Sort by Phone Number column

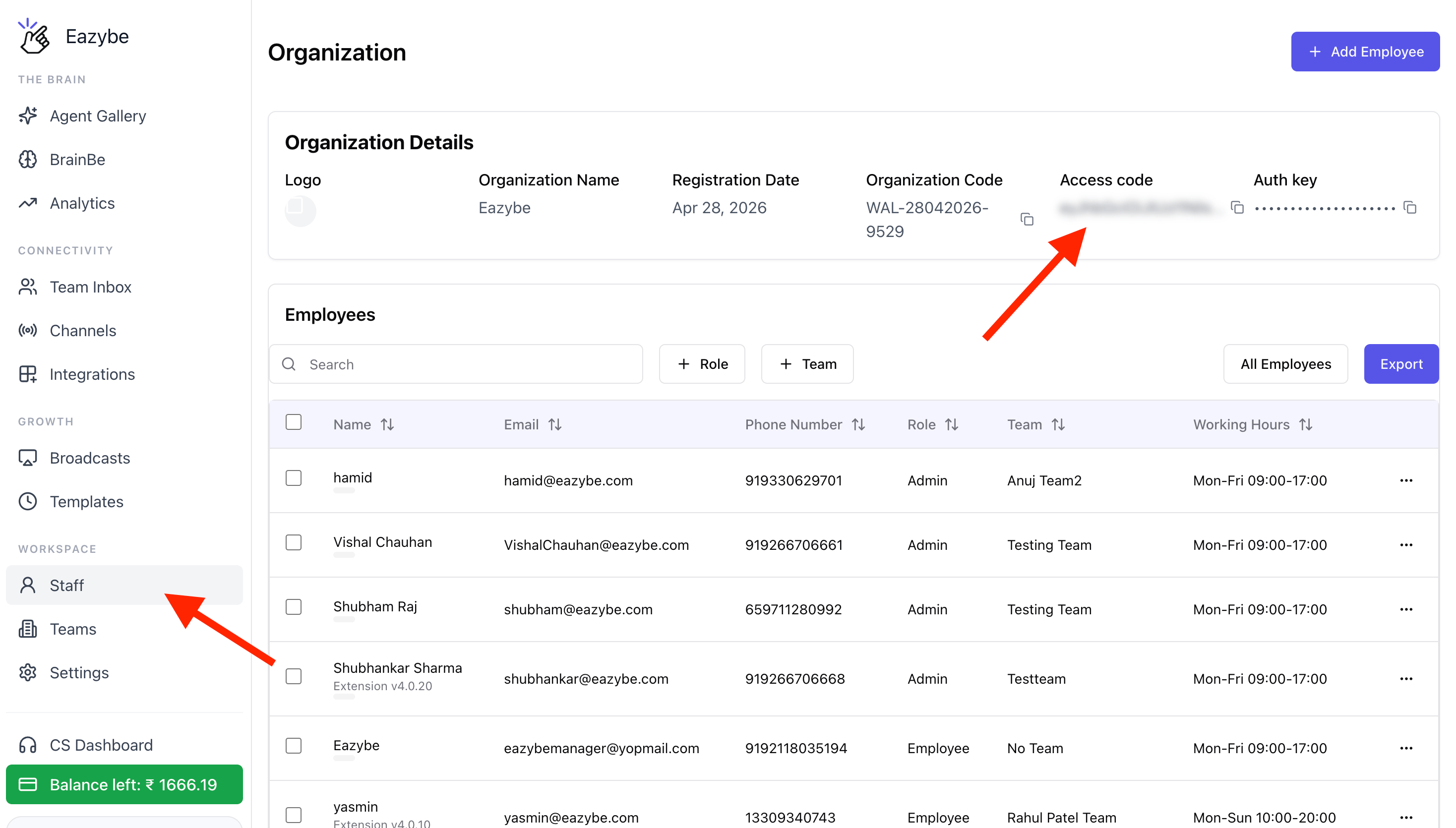click(858, 425)
